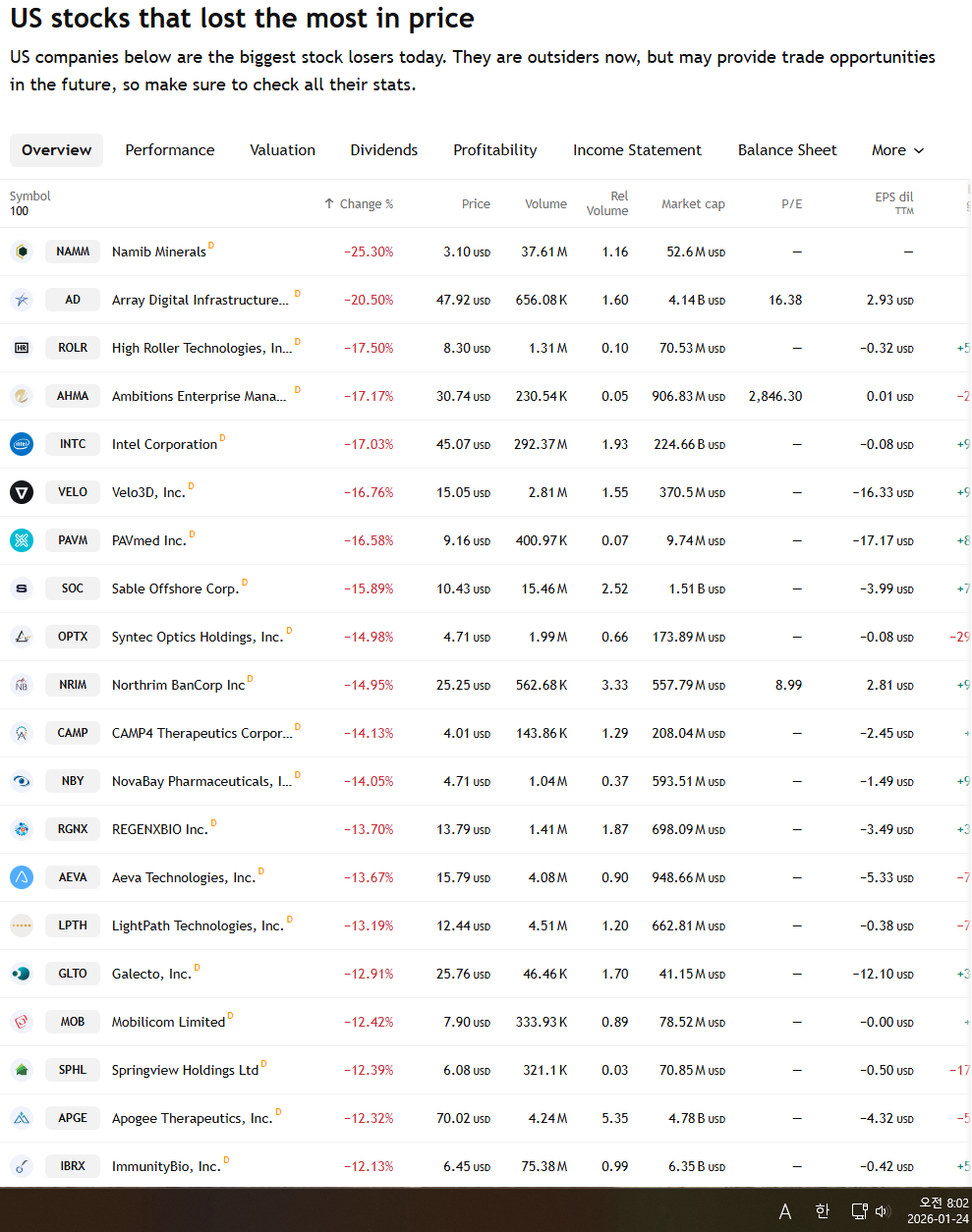Click Intel's −17.03% change value
This screenshot has height=1232, width=972.
[x=369, y=445]
